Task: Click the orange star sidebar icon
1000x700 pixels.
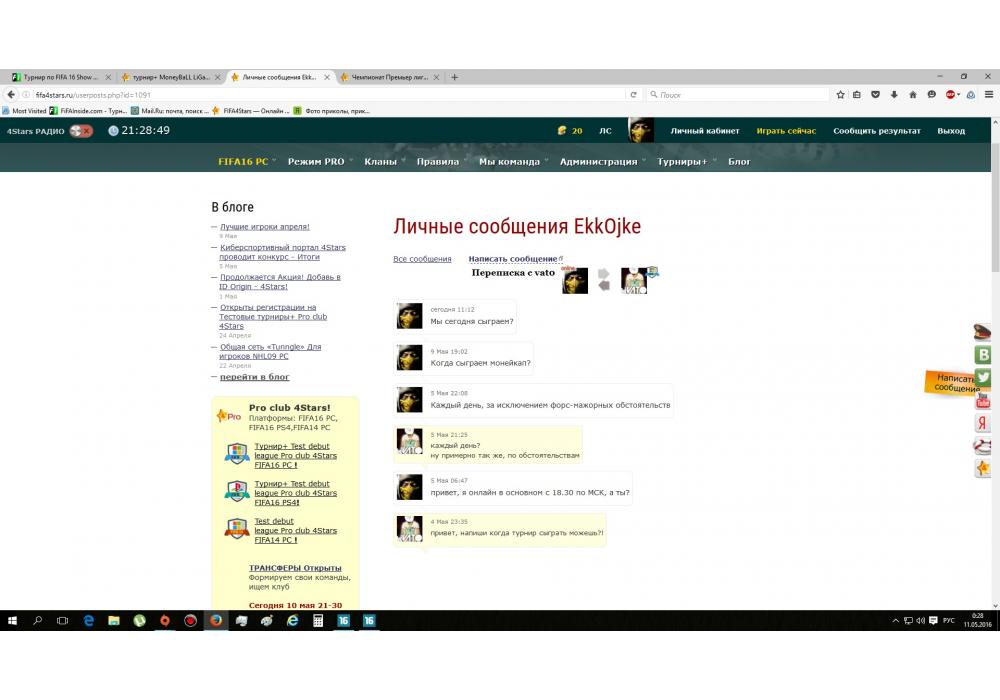Action: click(984, 468)
